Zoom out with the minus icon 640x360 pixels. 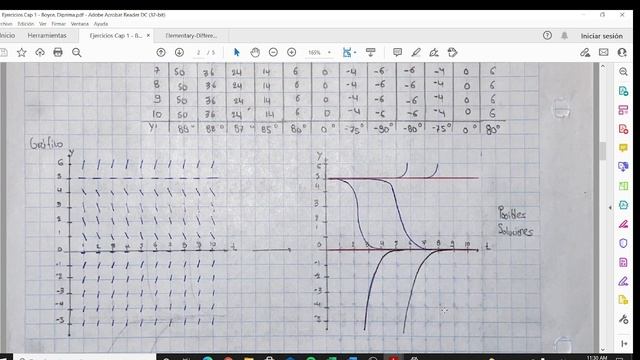click(x=273, y=52)
